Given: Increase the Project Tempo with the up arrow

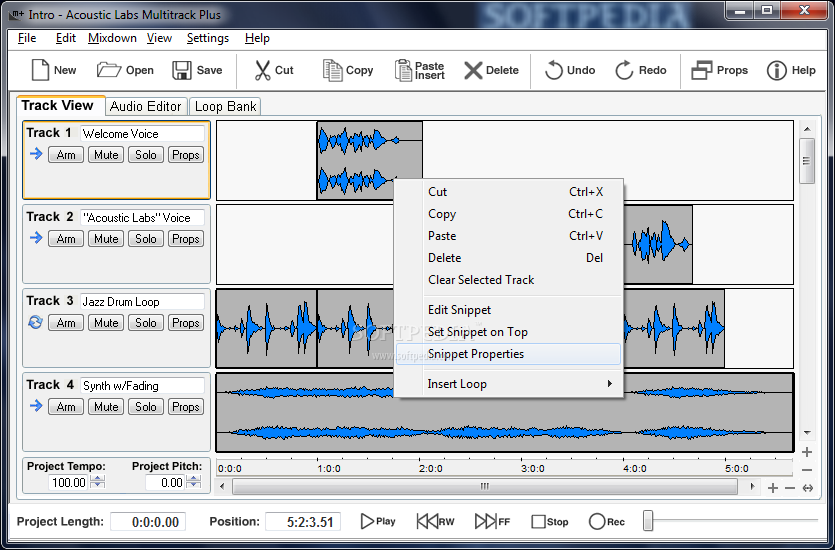Looking at the screenshot, I should [x=97, y=479].
